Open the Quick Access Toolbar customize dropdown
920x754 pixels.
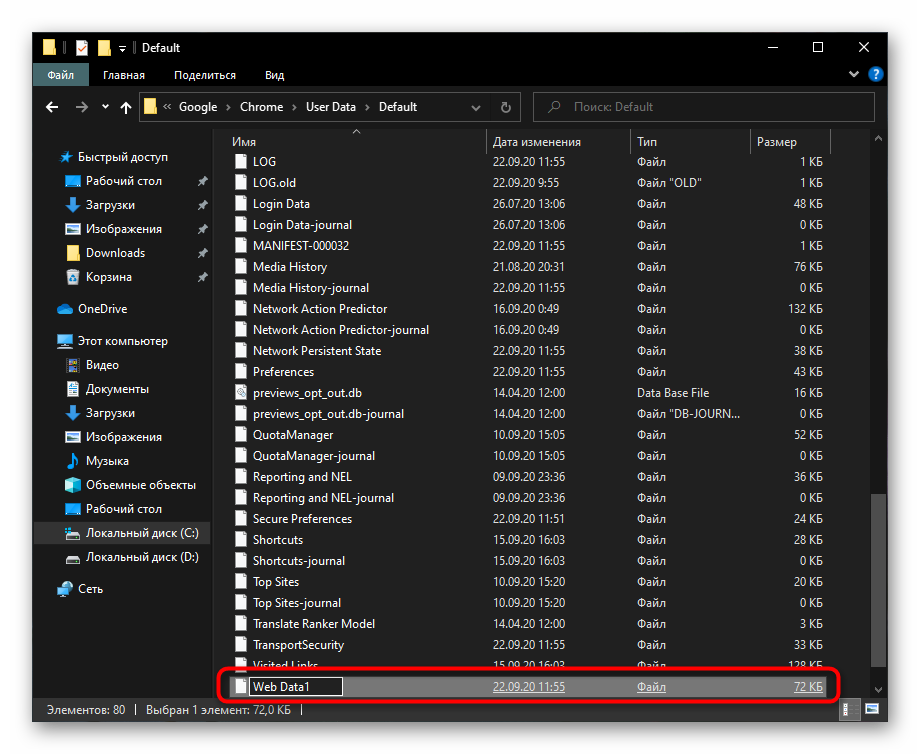pos(123,48)
